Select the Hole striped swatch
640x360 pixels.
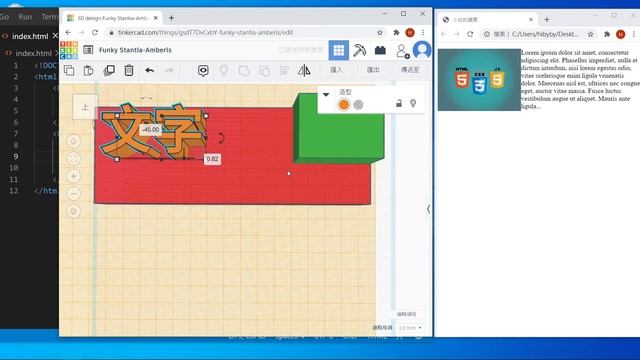pyautogui.click(x=358, y=105)
